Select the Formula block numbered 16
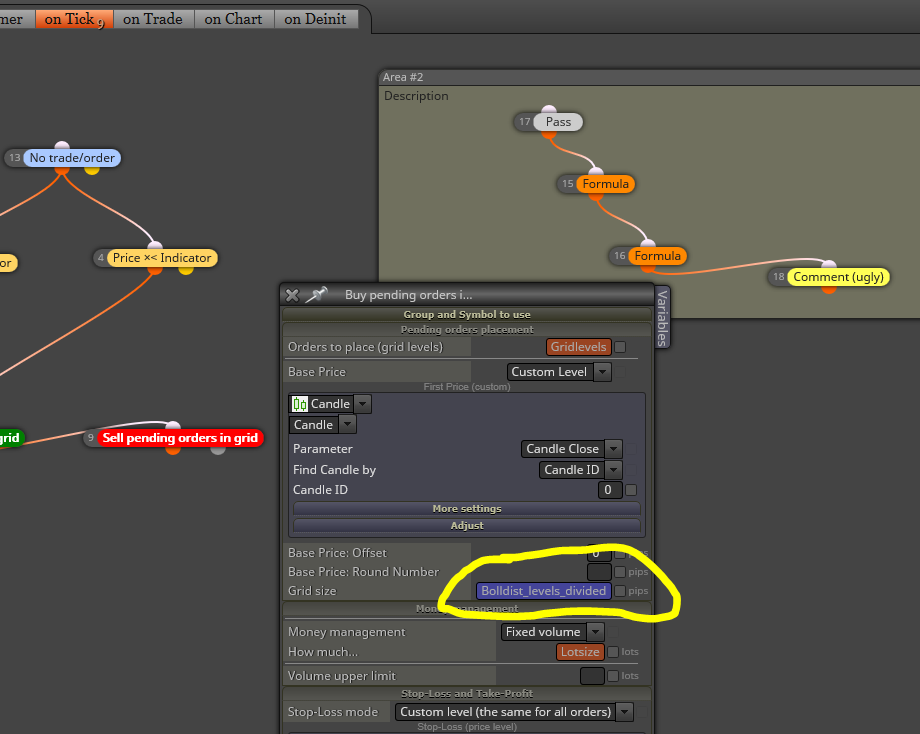 pyautogui.click(x=657, y=256)
